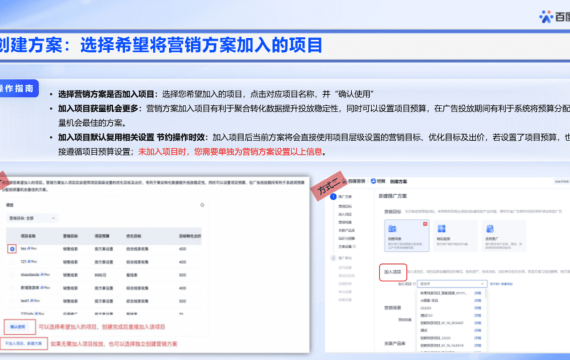Select the radio button for project duasdasda
This screenshot has height=360, width=570.
pyautogui.click(x=12, y=275)
